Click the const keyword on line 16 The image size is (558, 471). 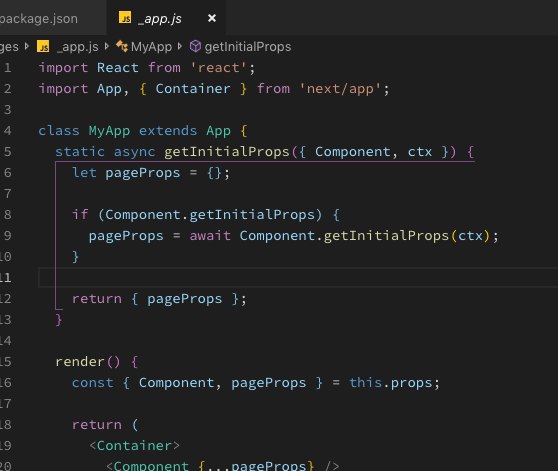(x=93, y=383)
